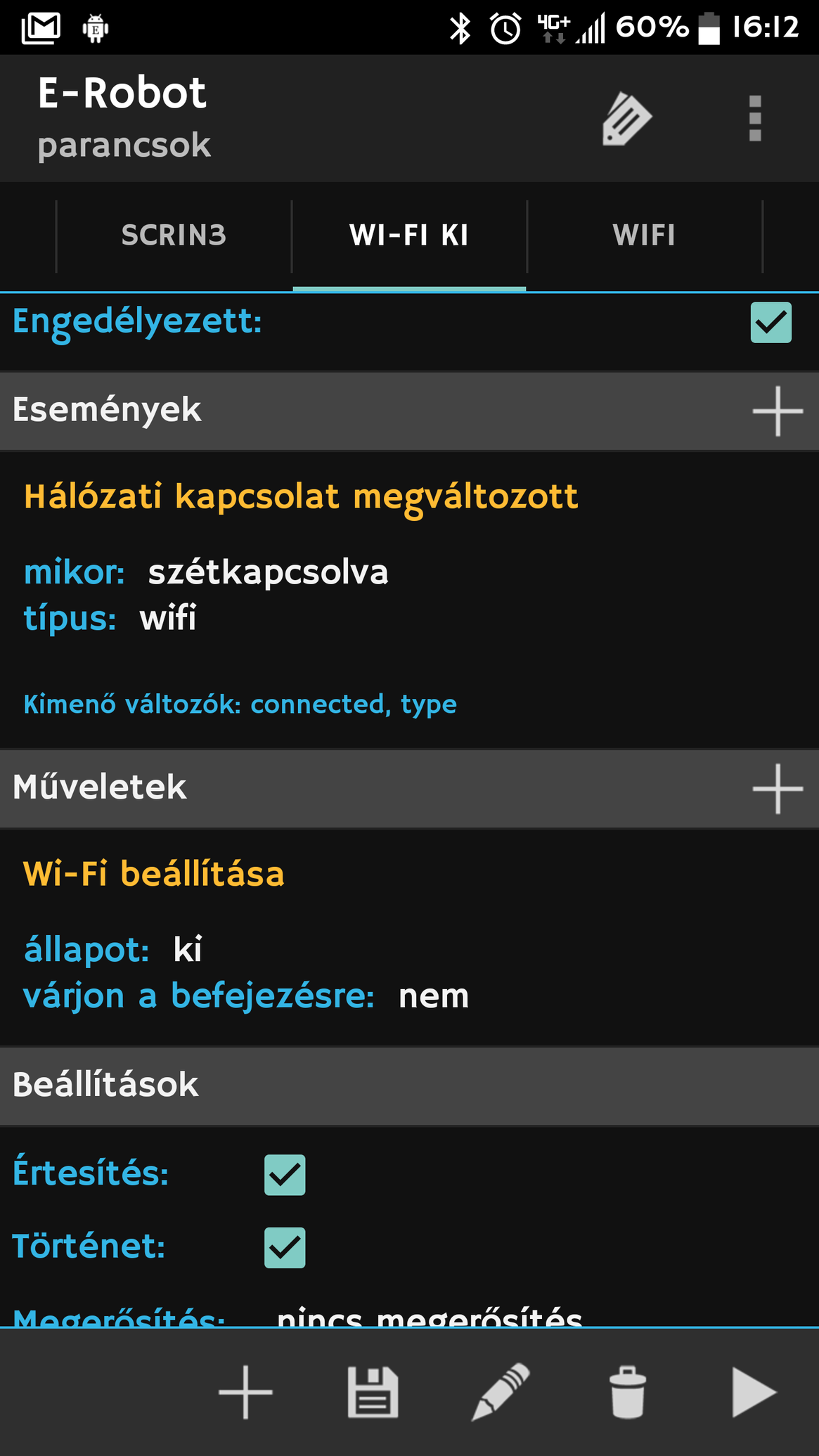The width and height of the screenshot is (819, 1456).
Task: Change the állapot value ki
Action: 188,950
